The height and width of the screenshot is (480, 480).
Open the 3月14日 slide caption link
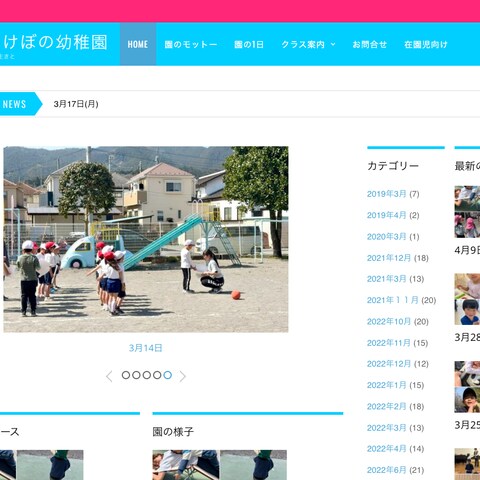tap(146, 348)
